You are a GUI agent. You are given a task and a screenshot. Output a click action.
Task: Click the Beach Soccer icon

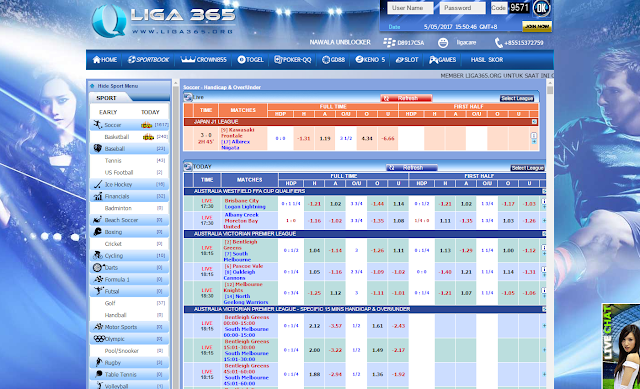point(97,220)
